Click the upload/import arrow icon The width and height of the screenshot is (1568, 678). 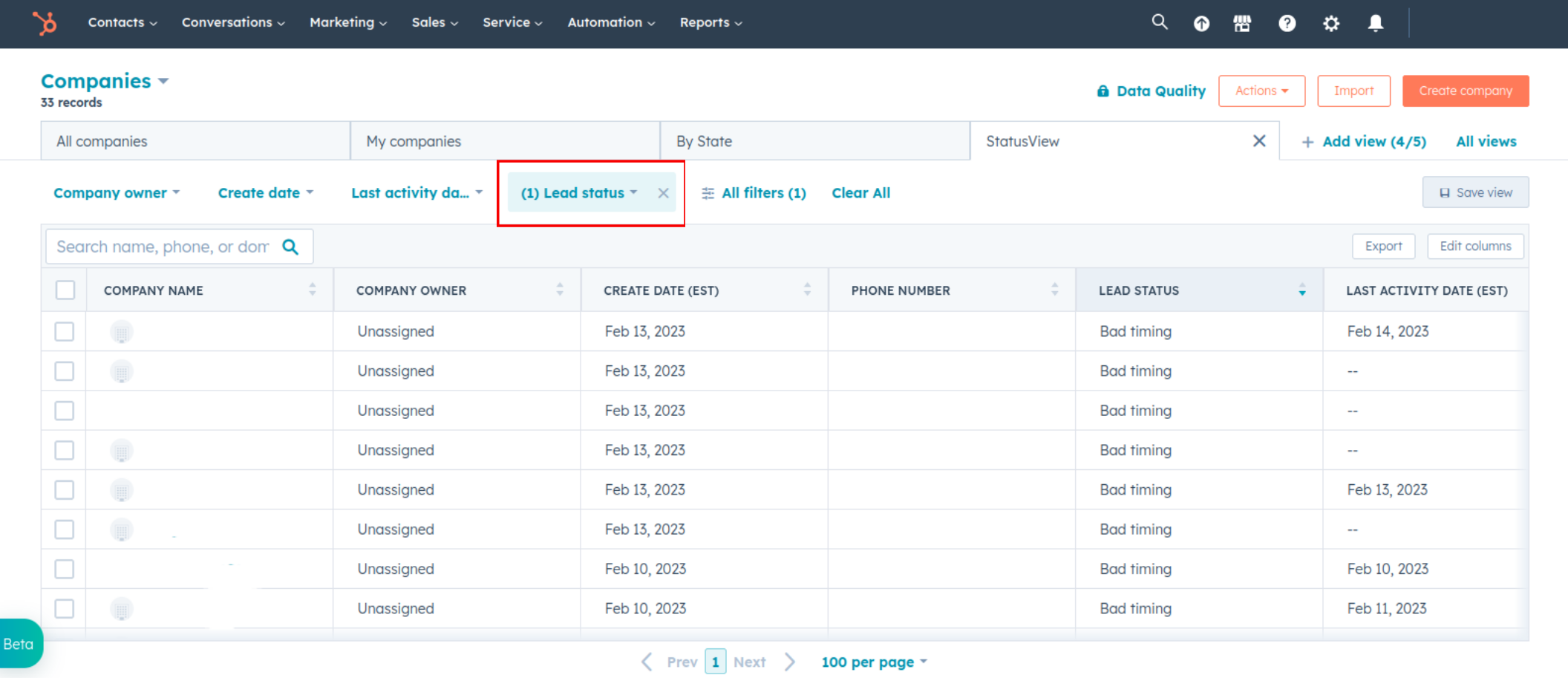pyautogui.click(x=1201, y=23)
